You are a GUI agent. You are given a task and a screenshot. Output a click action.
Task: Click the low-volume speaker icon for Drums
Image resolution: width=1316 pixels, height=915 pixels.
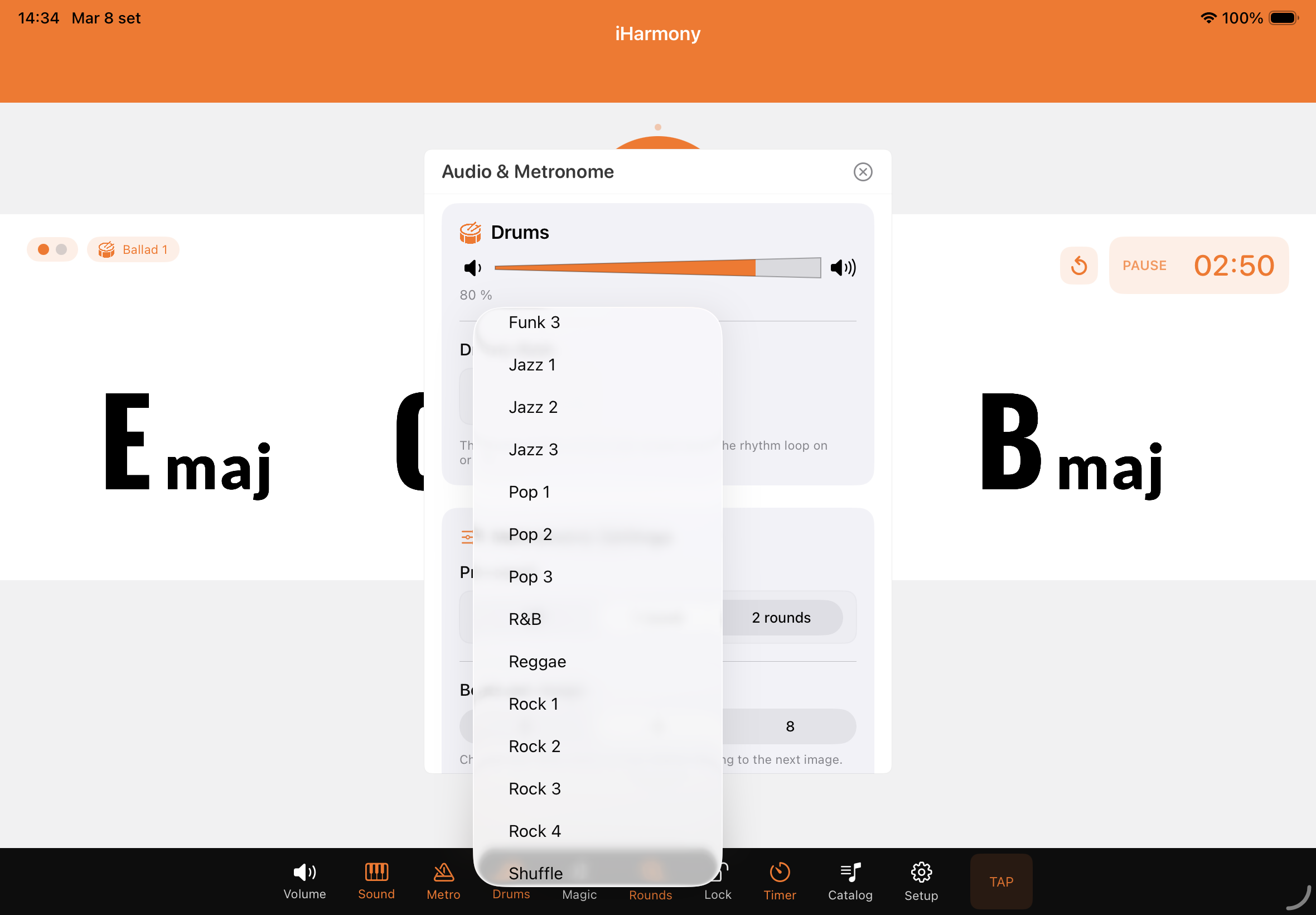(x=473, y=268)
